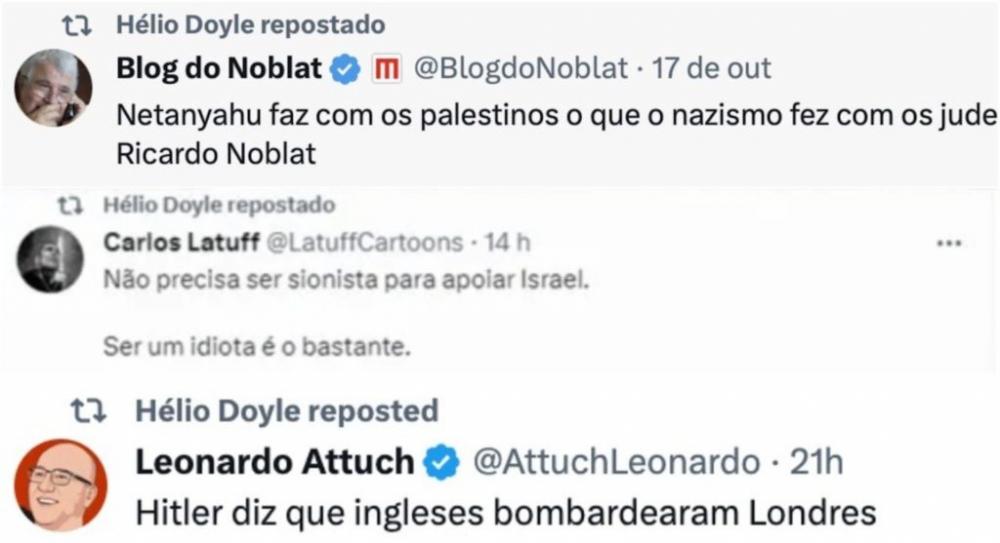Open Blog do Noblat's profile picture
The image size is (1000, 543).
[x=53, y=89]
